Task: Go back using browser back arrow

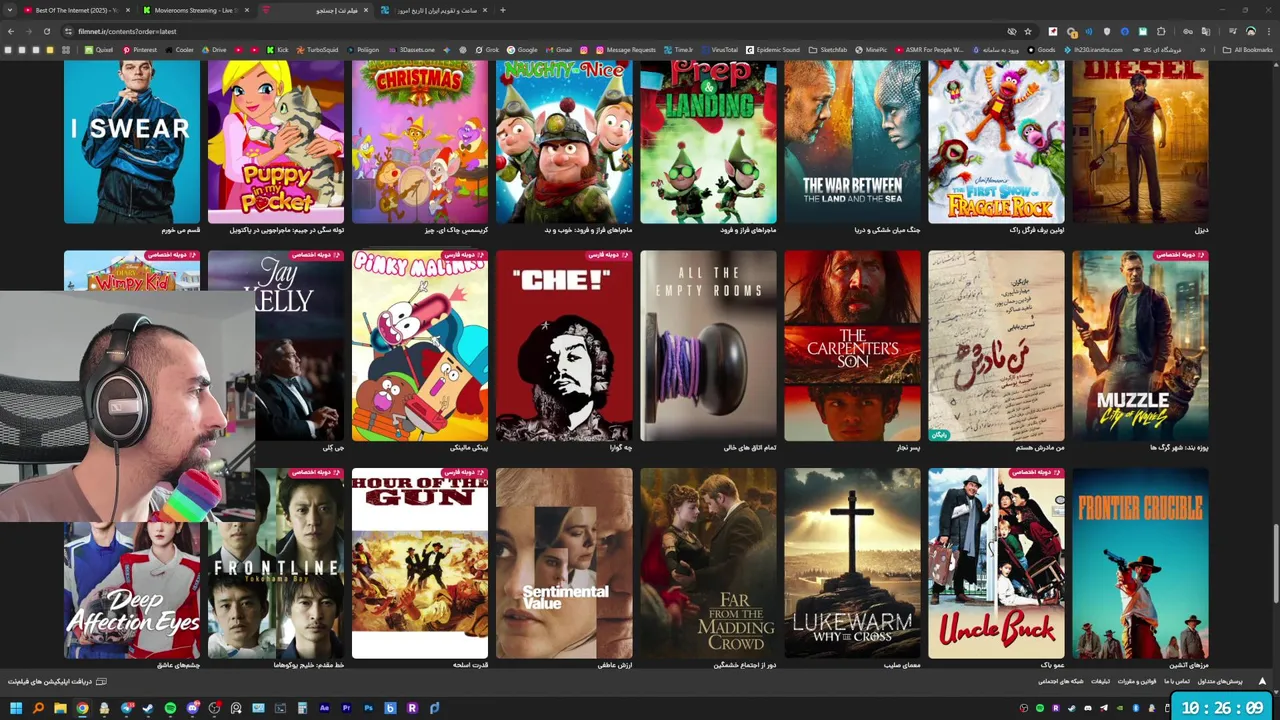Action: click(11, 31)
